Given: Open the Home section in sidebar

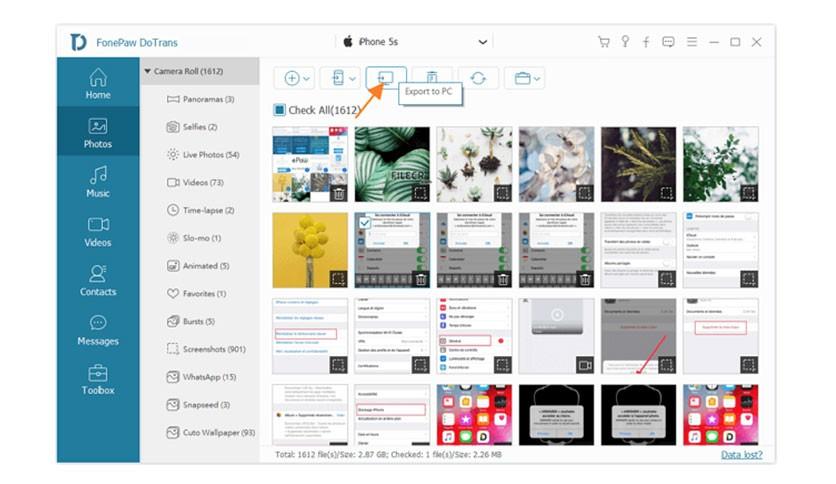Looking at the screenshot, I should point(98,84).
